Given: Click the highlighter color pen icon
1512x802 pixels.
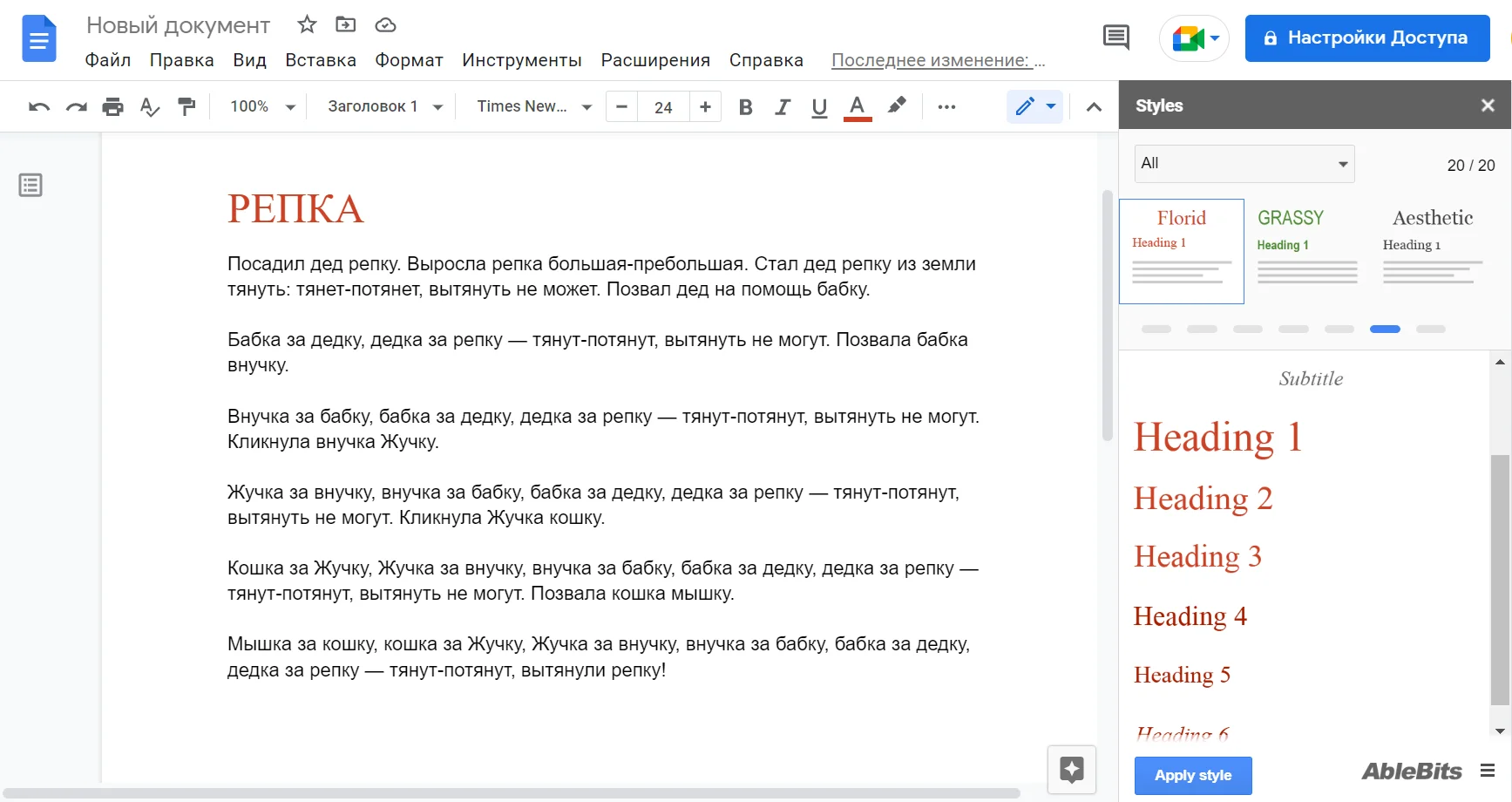Looking at the screenshot, I should click(897, 105).
